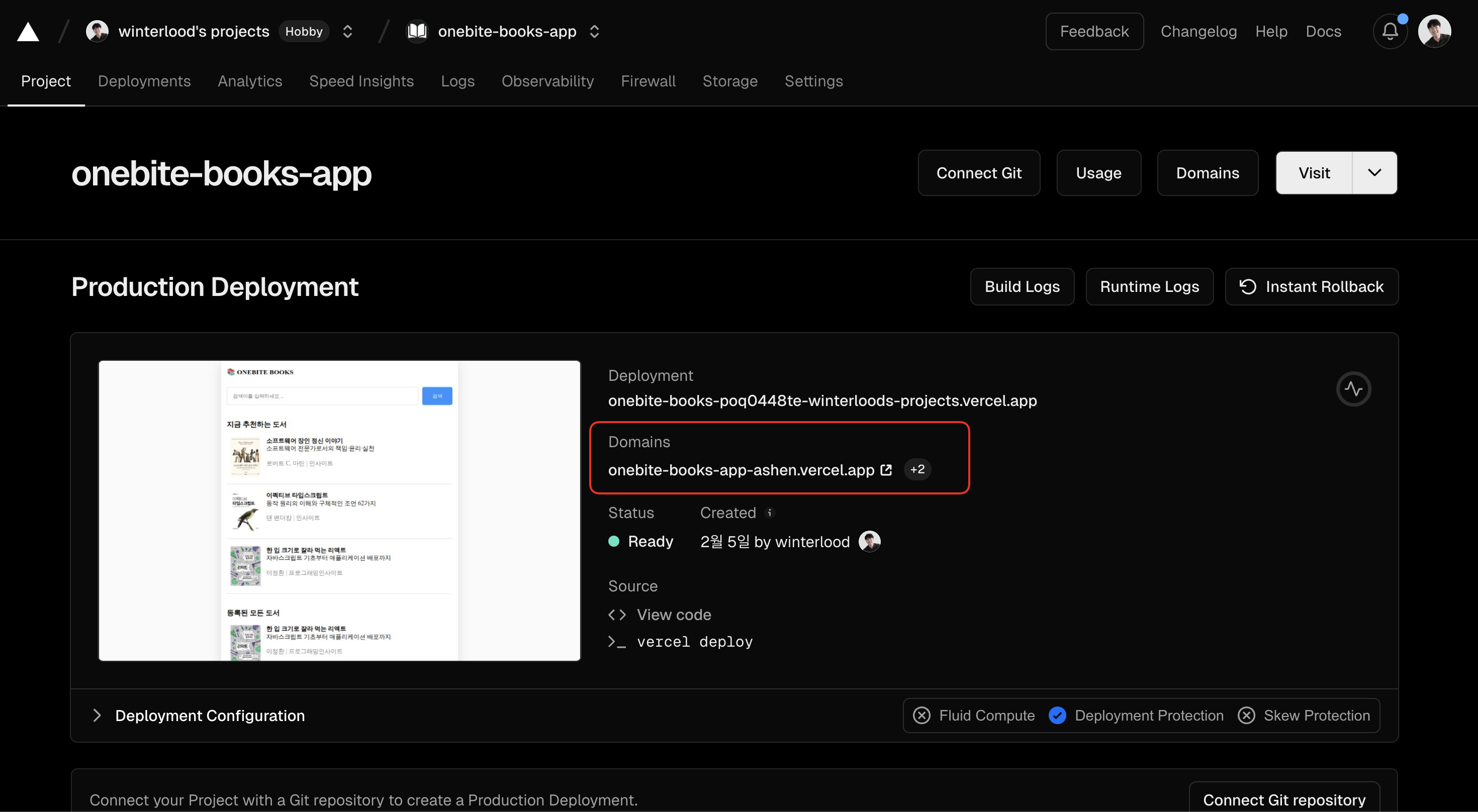The image size is (1478, 812).
Task: Open the Help link
Action: pyautogui.click(x=1271, y=31)
